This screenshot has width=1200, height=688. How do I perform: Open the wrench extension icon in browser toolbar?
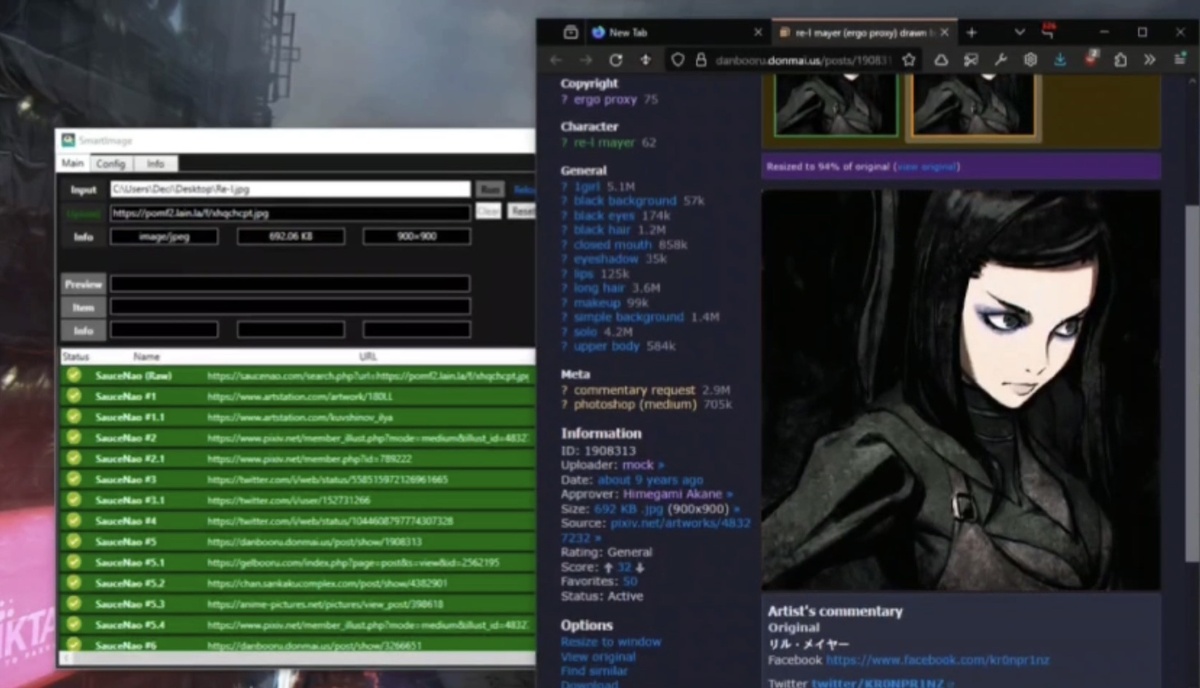coord(1000,60)
